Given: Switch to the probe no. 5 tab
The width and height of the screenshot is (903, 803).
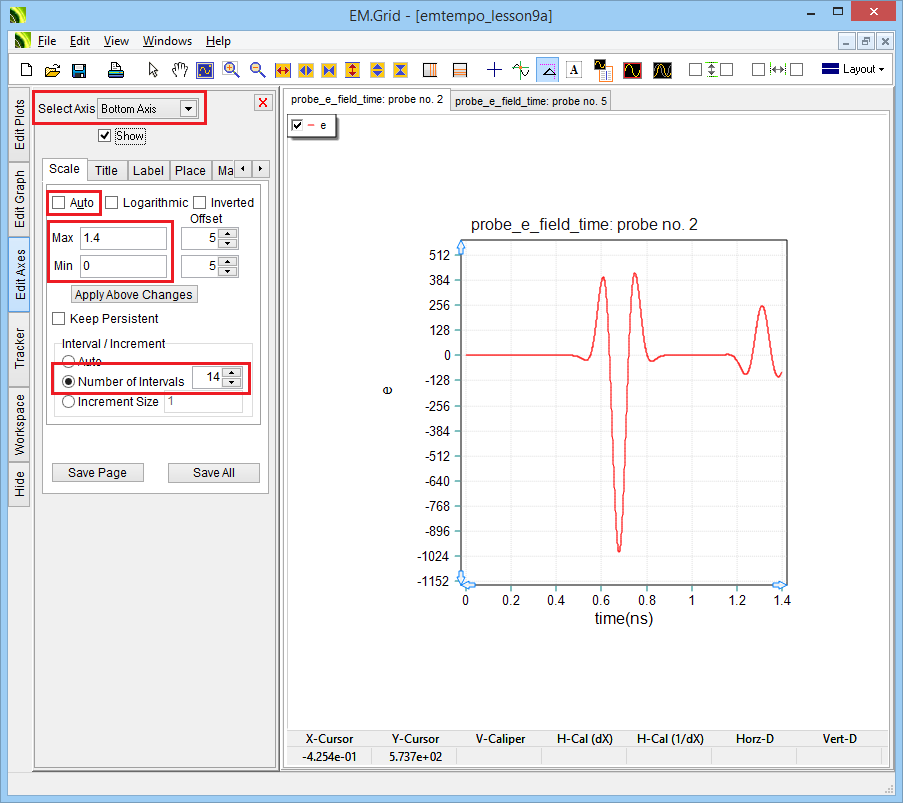Looking at the screenshot, I should (530, 101).
